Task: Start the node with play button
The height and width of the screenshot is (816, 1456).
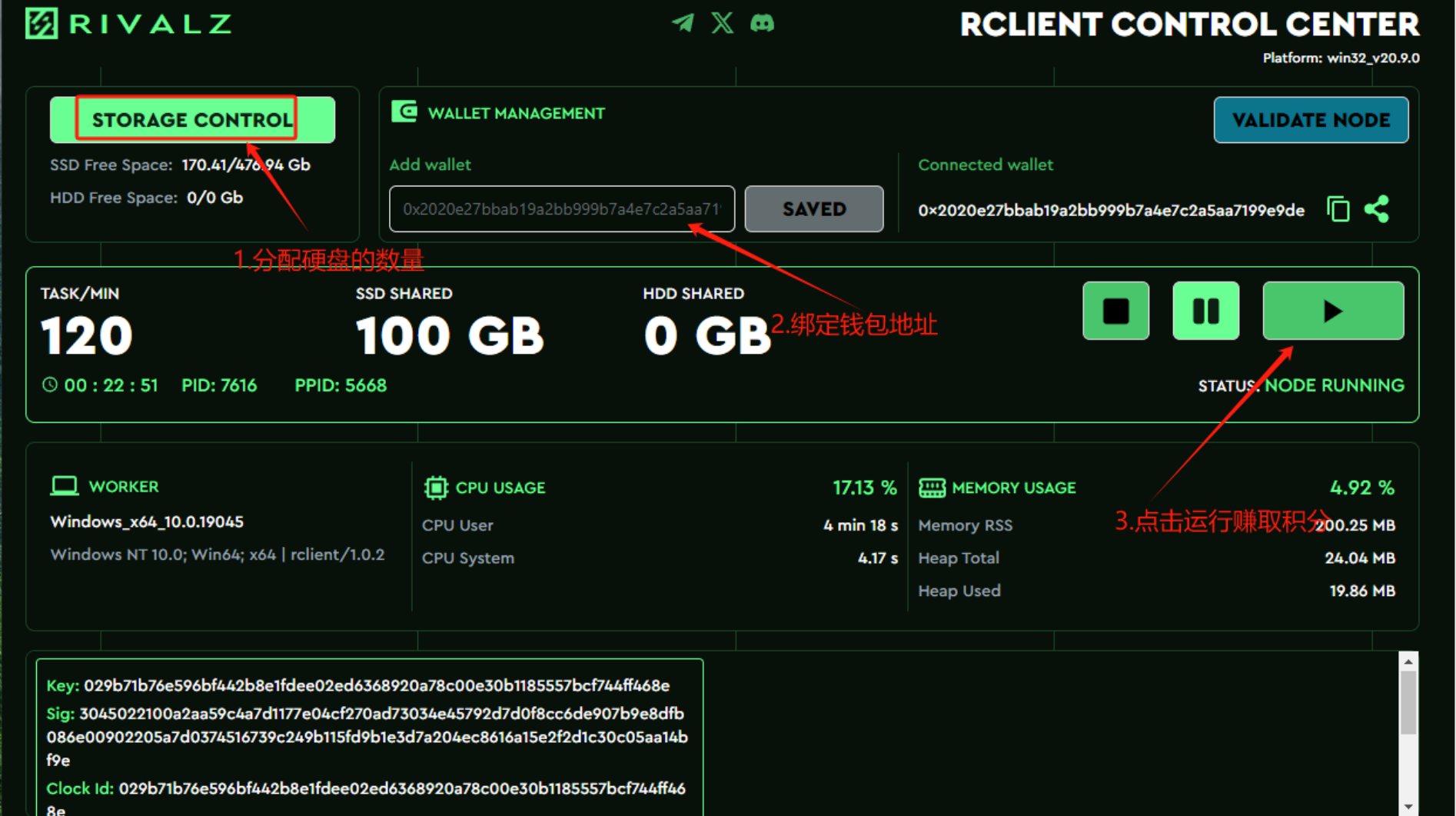Action: tap(1333, 311)
